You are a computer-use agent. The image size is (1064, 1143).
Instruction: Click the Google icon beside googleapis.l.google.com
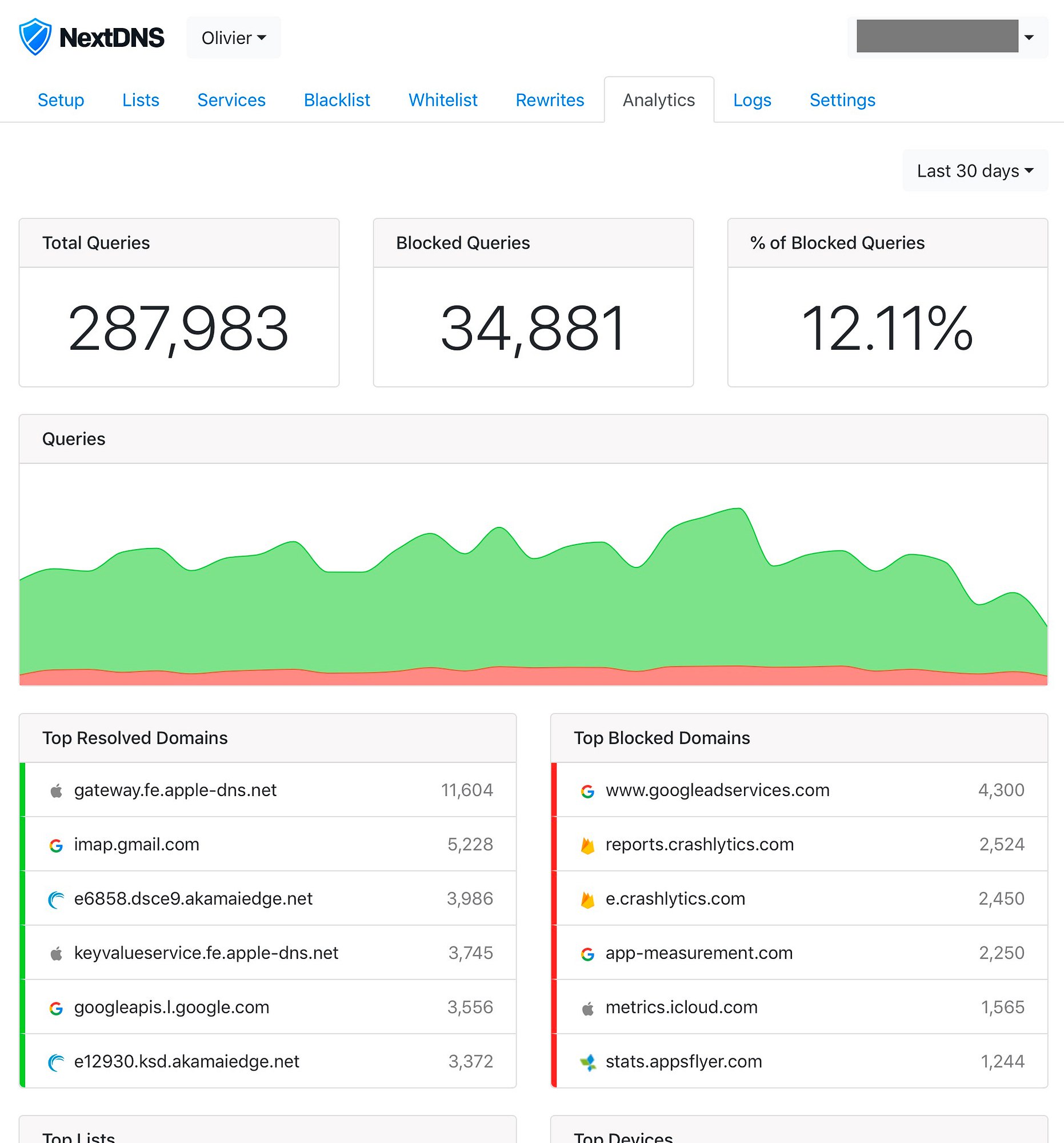pos(56,1008)
